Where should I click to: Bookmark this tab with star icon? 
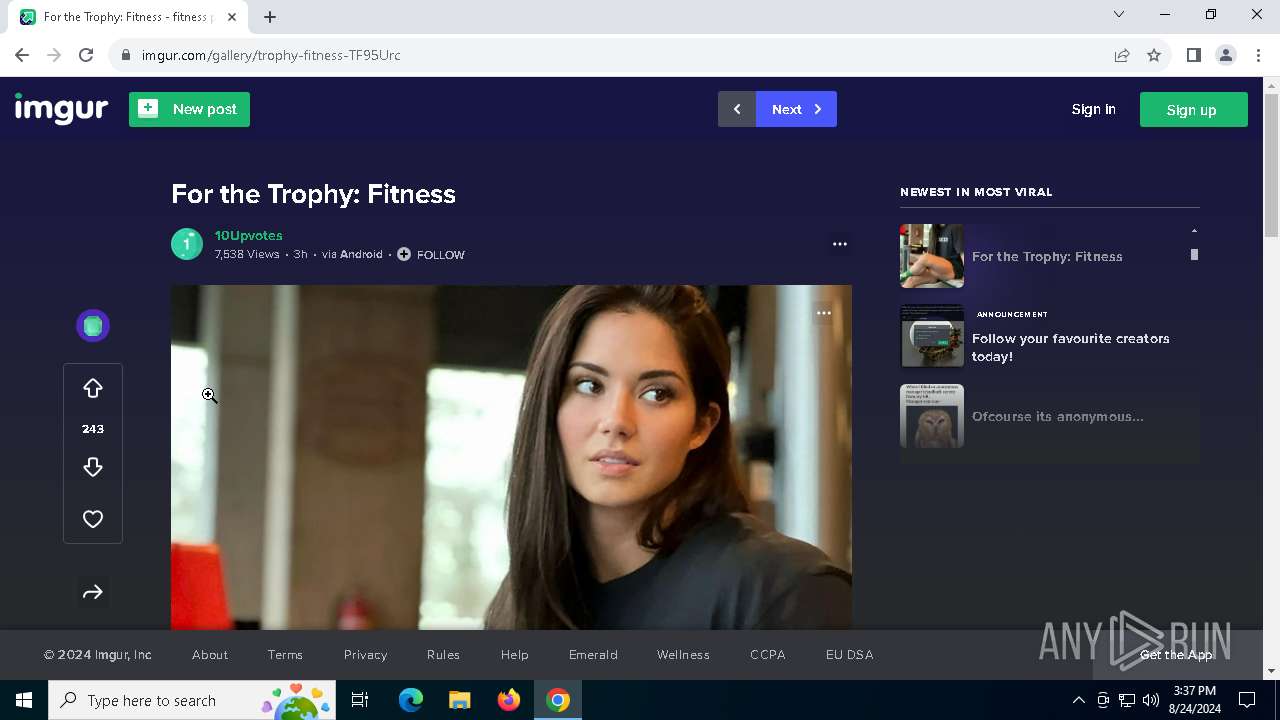pos(1154,55)
